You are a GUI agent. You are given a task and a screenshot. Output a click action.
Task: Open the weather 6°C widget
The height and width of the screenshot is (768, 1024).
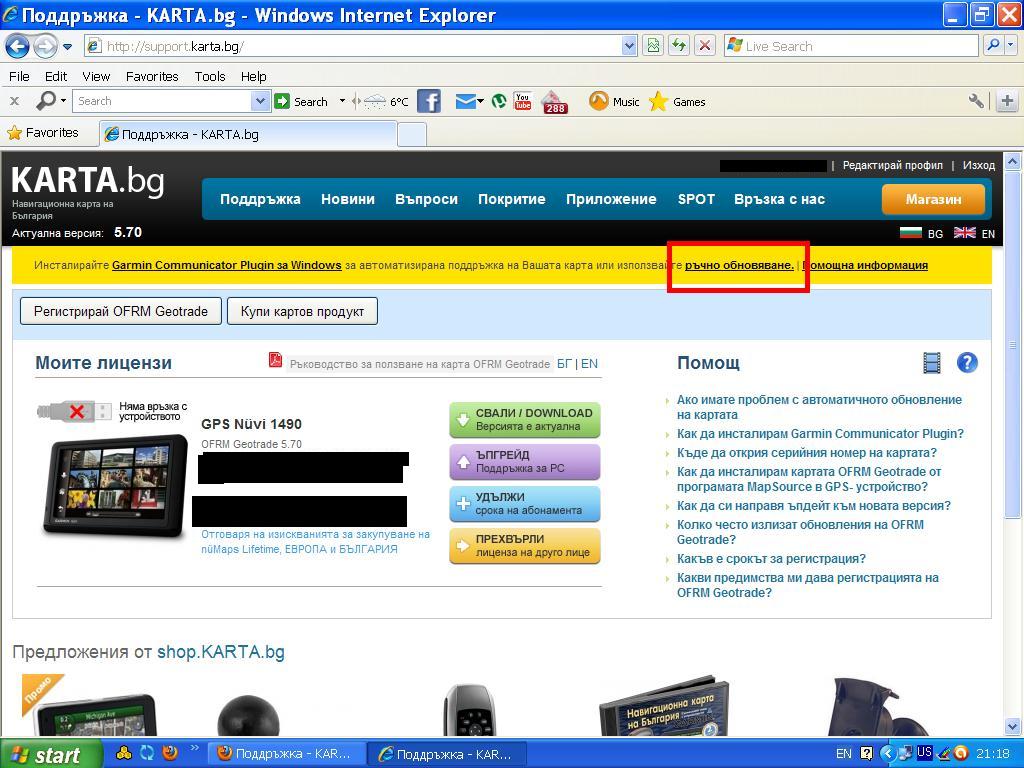[x=385, y=102]
